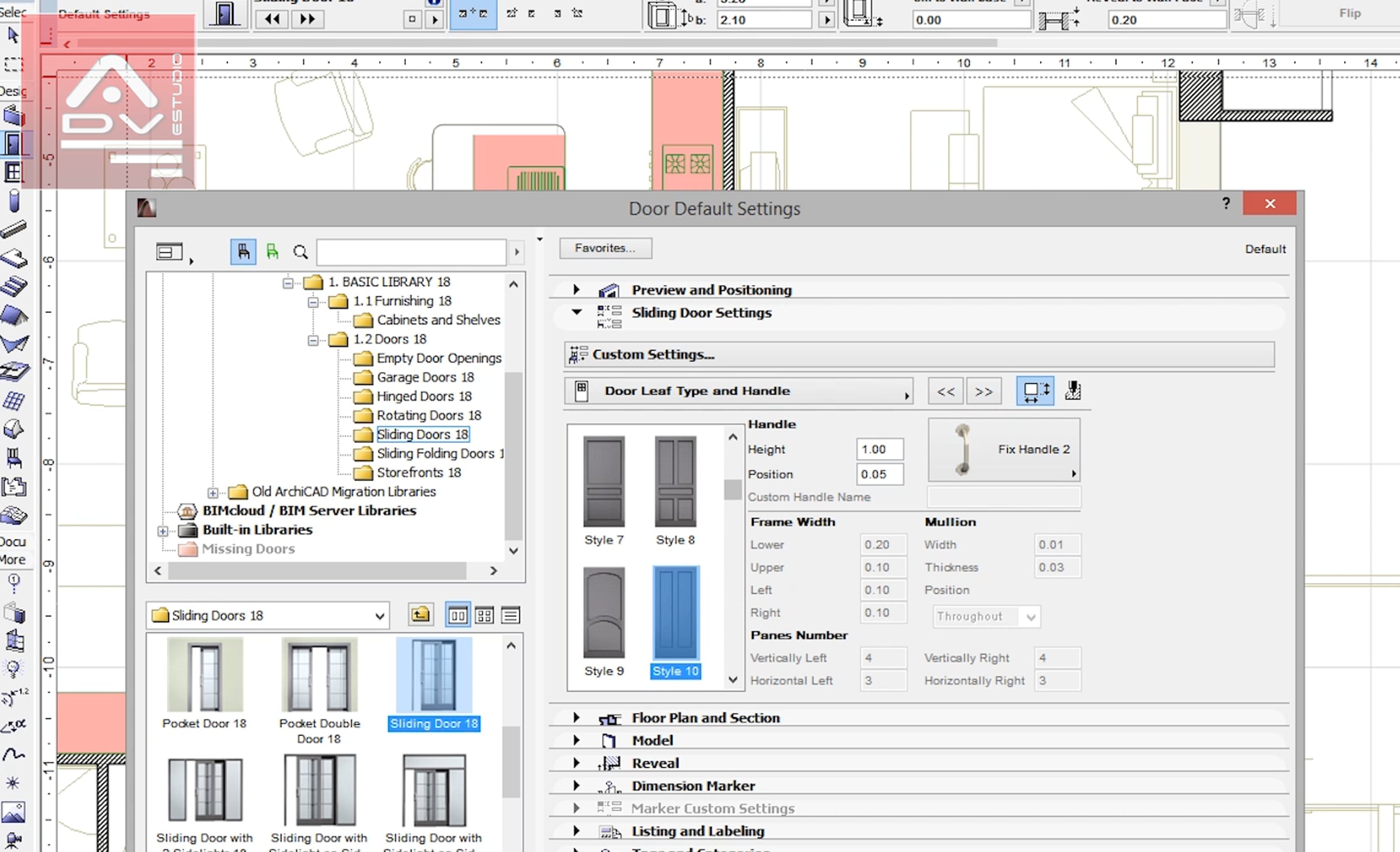Click the green library object icon
Viewport: 1400px width, 852px height.
272,252
